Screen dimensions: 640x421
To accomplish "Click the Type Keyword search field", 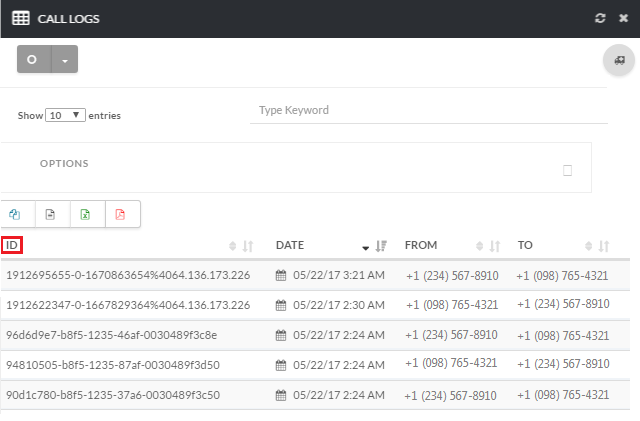I will 427,110.
